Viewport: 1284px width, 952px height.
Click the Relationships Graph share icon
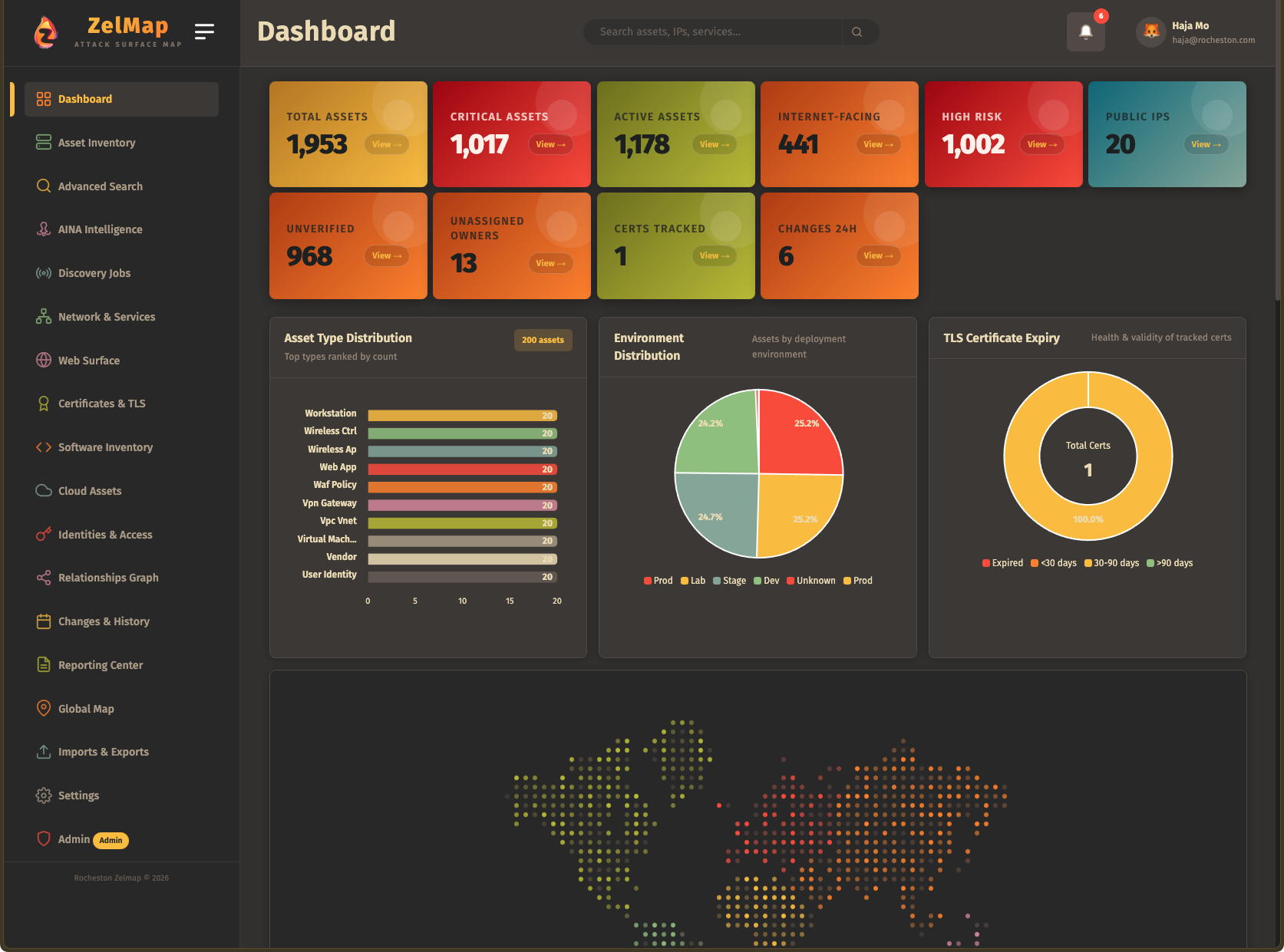[x=44, y=578]
